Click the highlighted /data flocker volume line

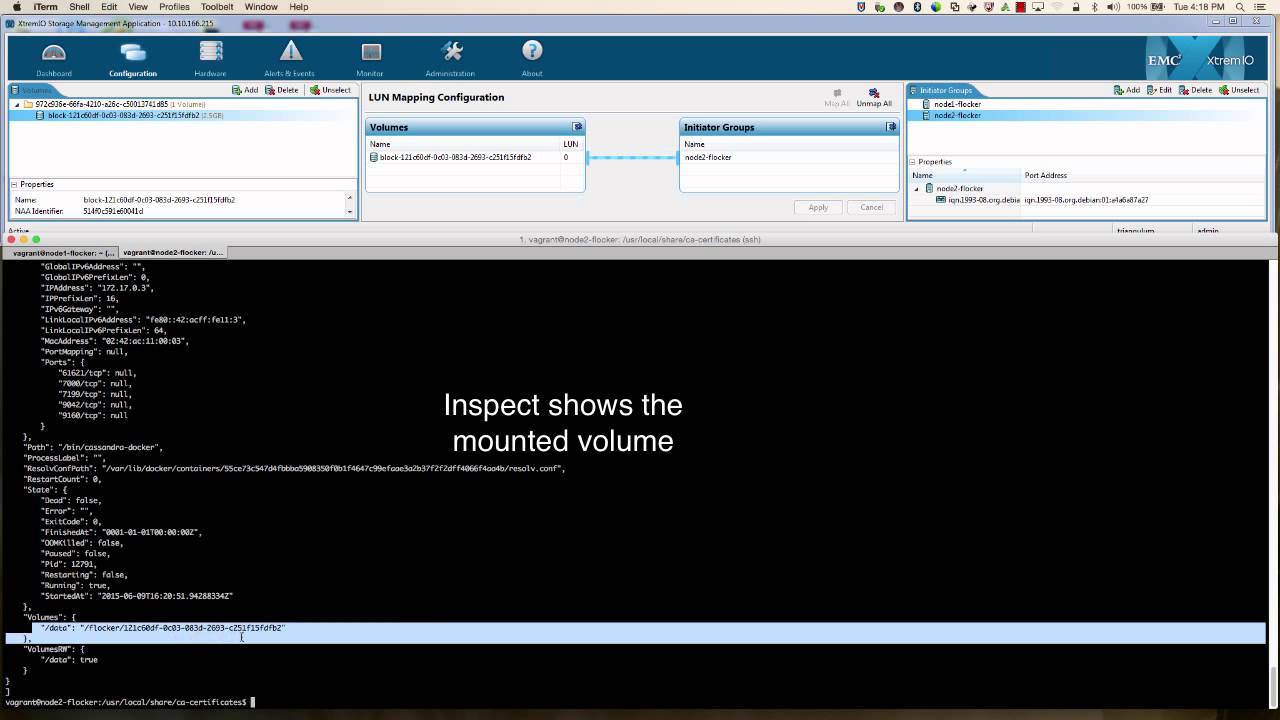tap(636, 628)
